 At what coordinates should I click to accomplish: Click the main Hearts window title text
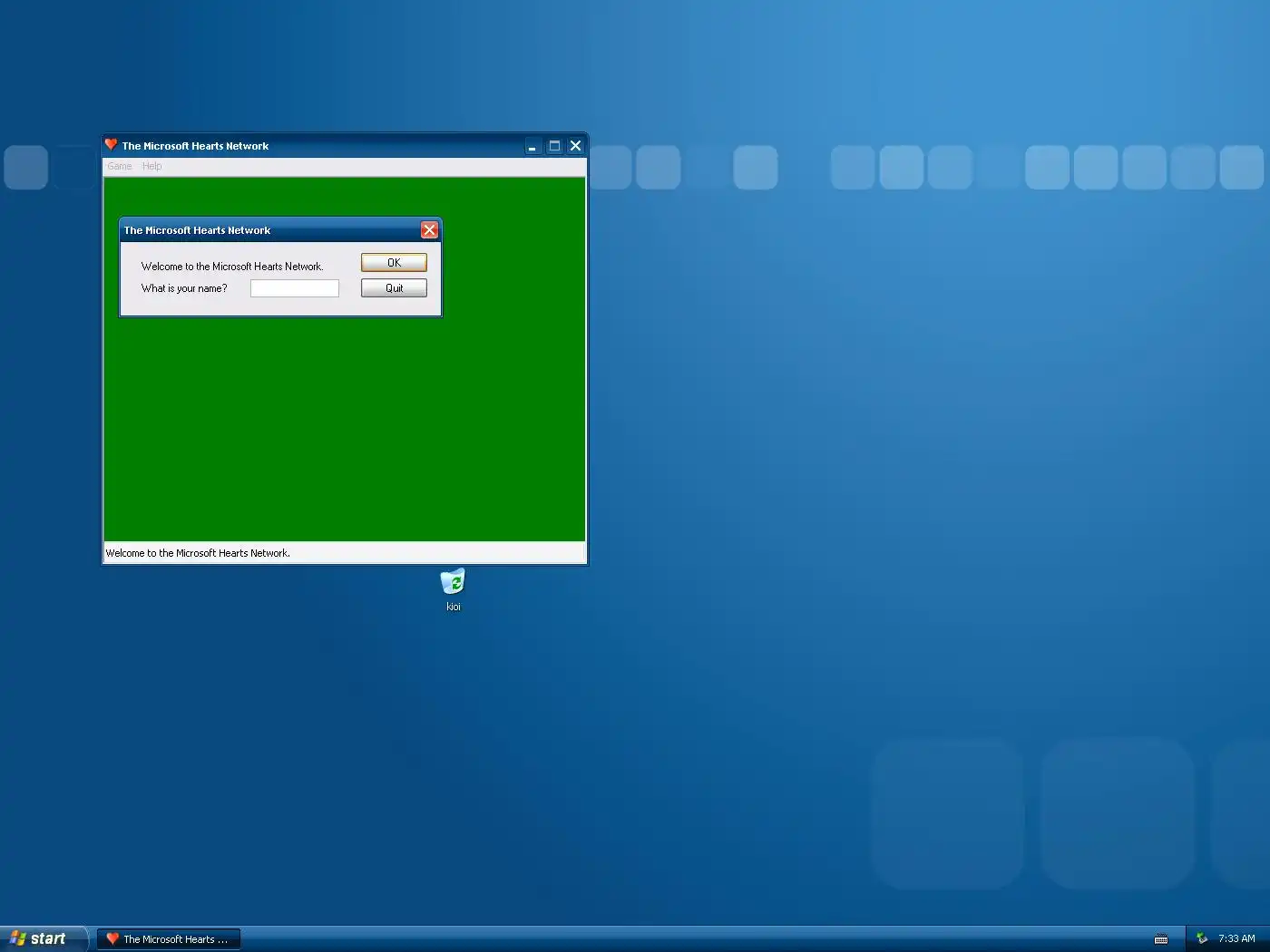195,146
